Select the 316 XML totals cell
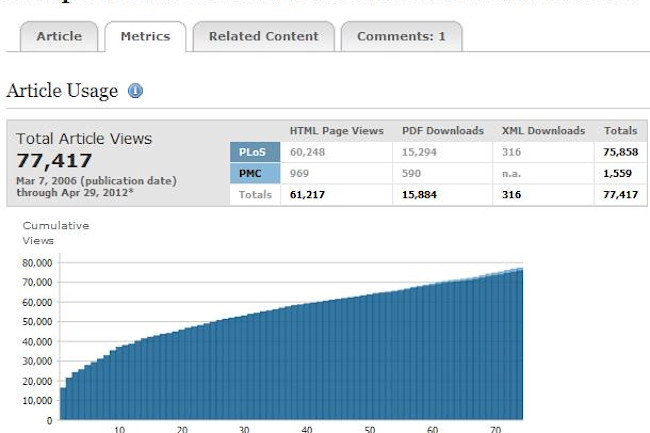 pyautogui.click(x=543, y=195)
